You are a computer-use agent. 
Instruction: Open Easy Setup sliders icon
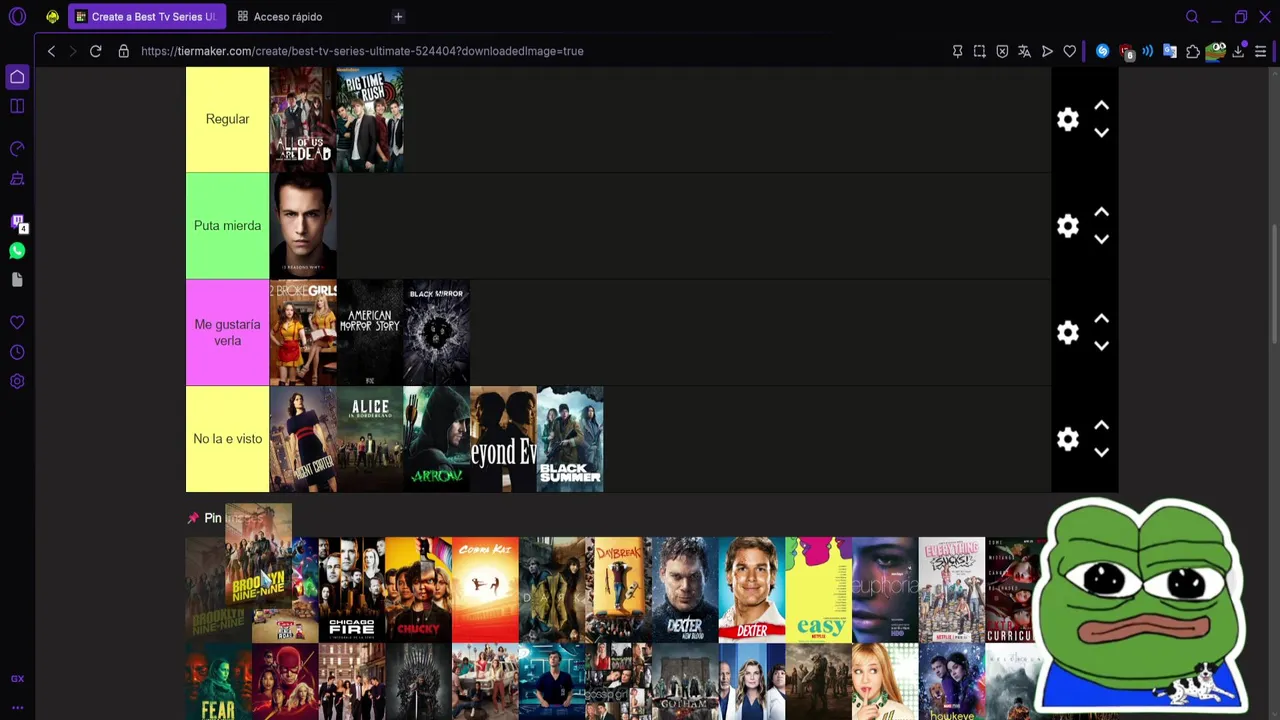coord(1260,51)
